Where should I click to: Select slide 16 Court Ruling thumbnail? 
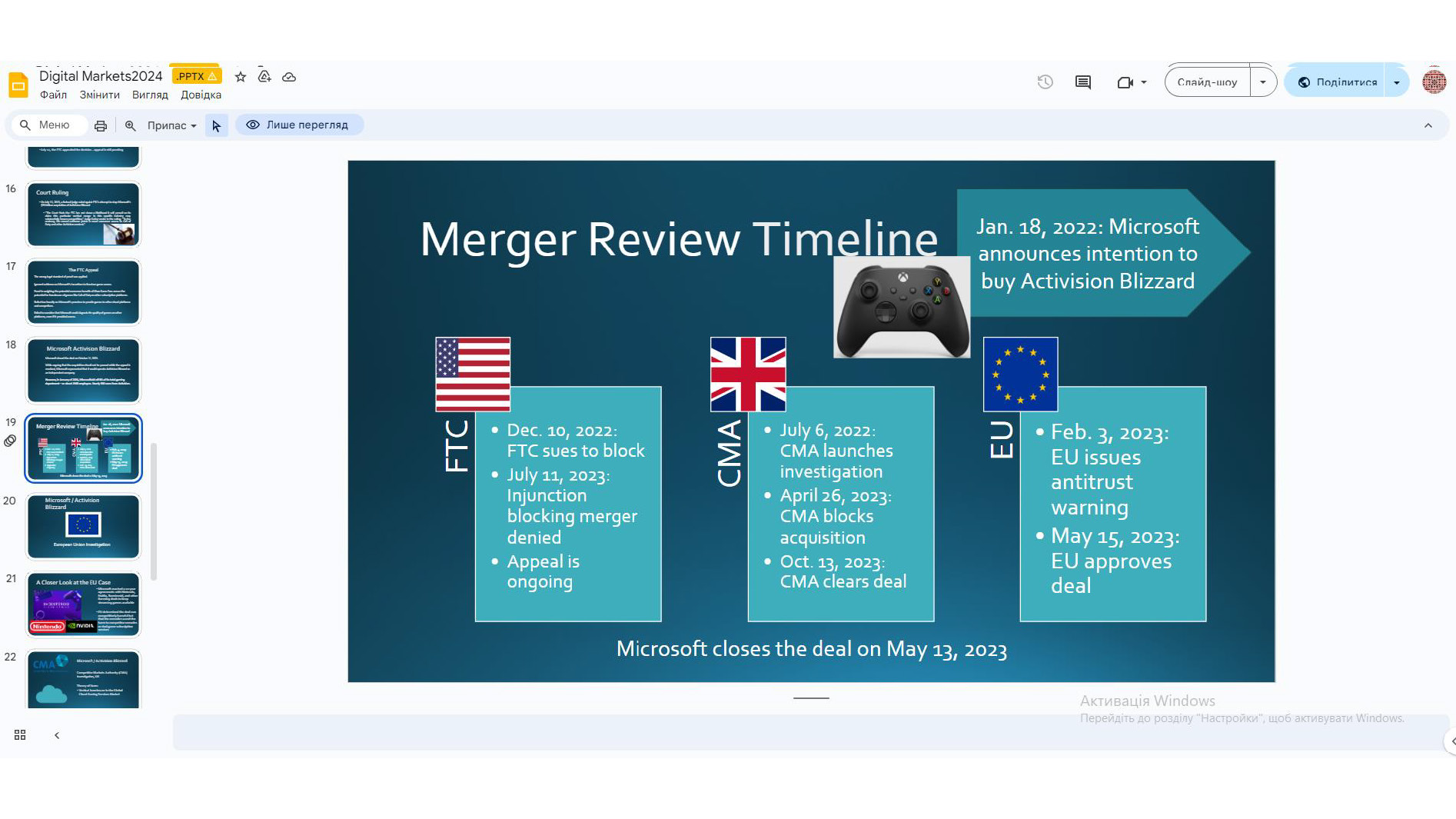[x=84, y=214]
